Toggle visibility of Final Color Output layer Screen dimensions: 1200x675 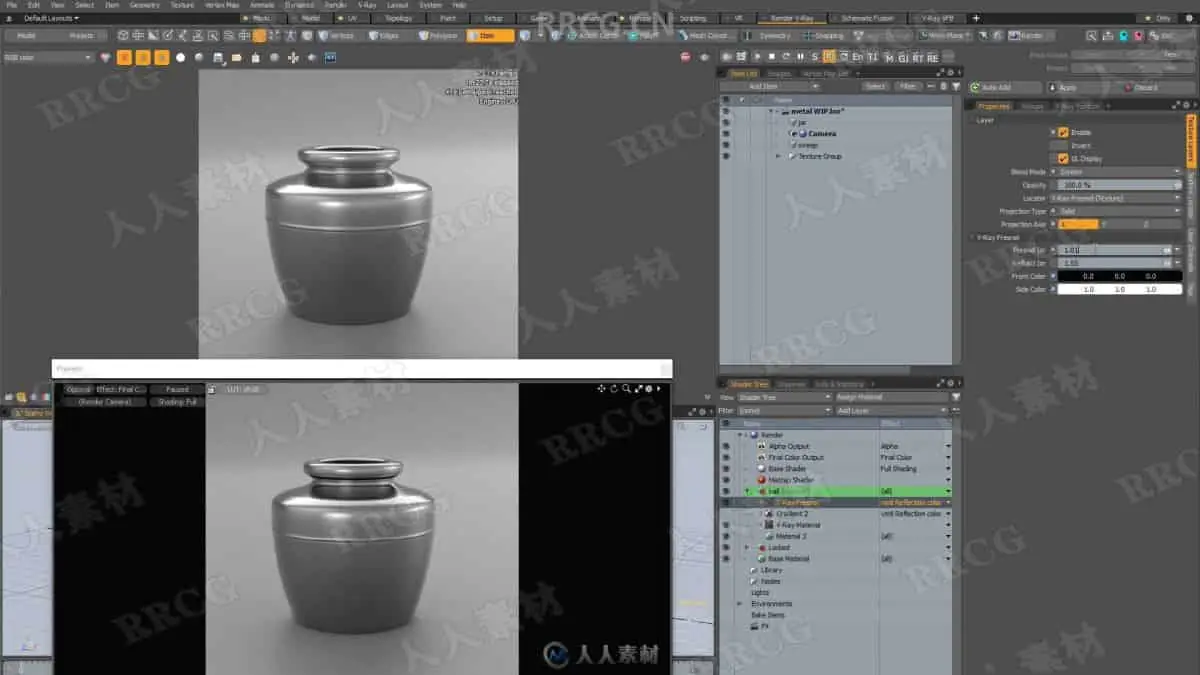pos(726,457)
